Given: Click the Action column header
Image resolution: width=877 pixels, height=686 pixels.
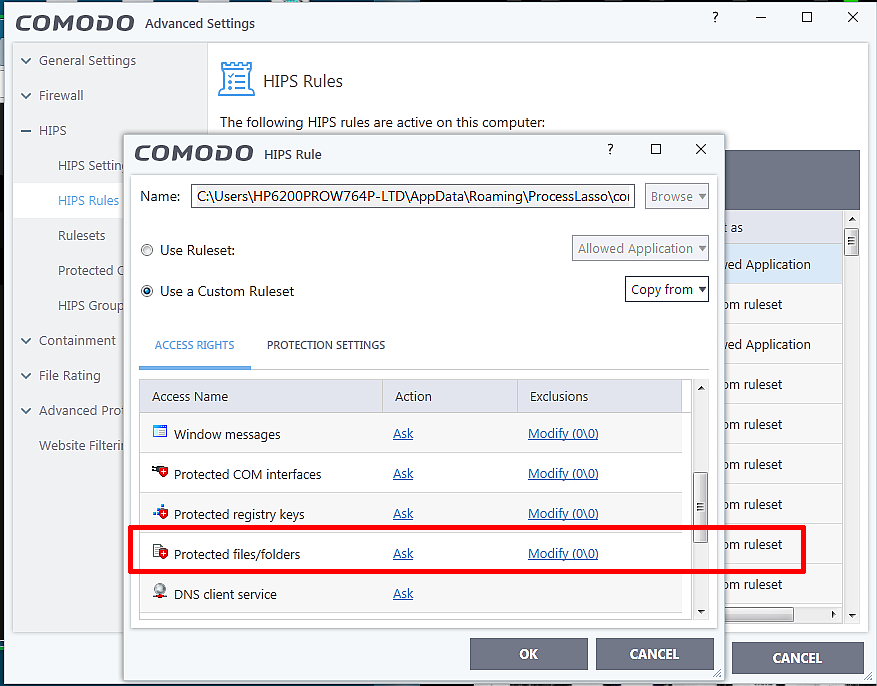Looking at the screenshot, I should (x=450, y=396).
